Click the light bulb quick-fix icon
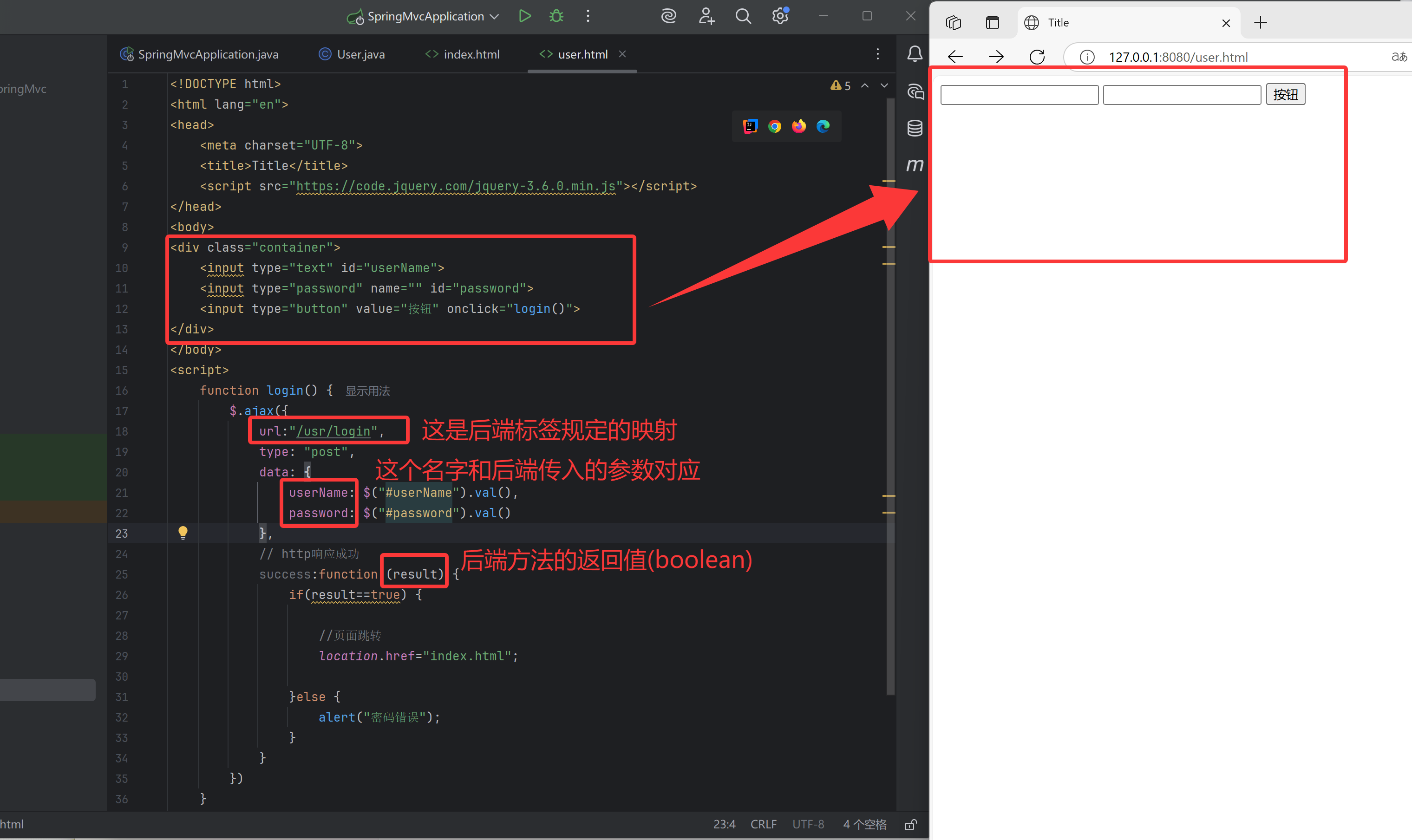This screenshot has height=840, width=1412. click(183, 533)
